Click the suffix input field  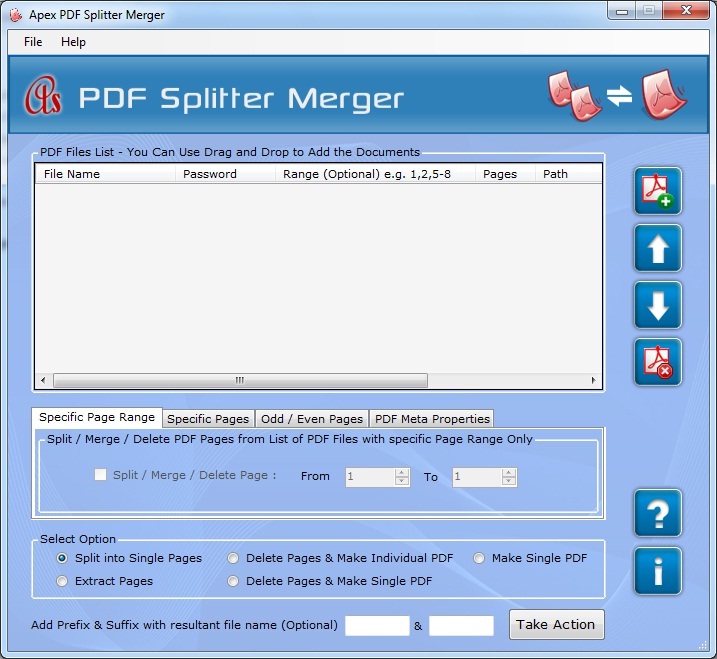point(461,626)
